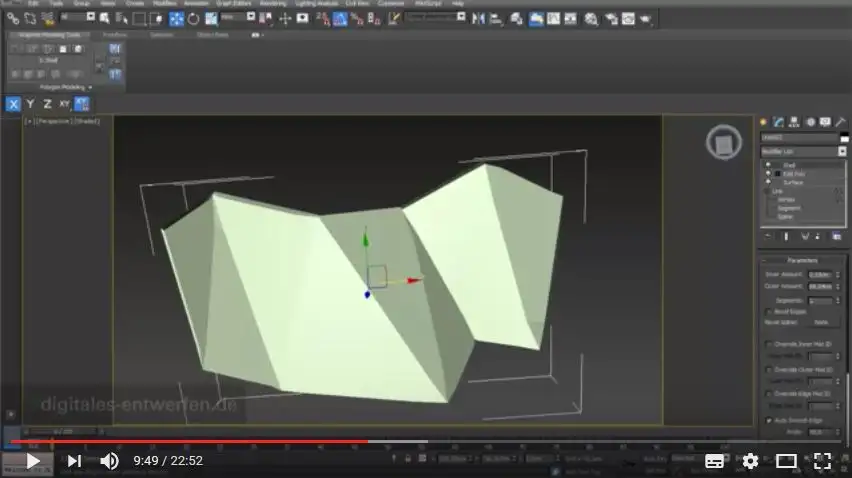The image size is (852, 478).
Task: Click the object color swatch
Action: [x=844, y=137]
